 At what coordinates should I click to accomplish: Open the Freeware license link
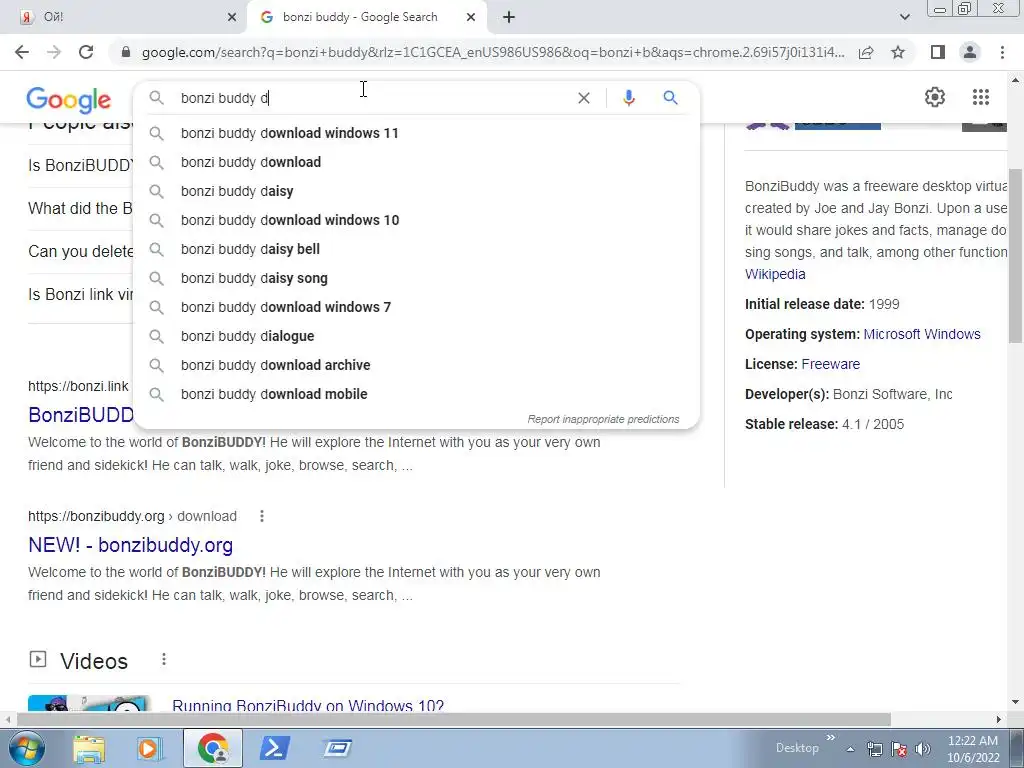830,364
